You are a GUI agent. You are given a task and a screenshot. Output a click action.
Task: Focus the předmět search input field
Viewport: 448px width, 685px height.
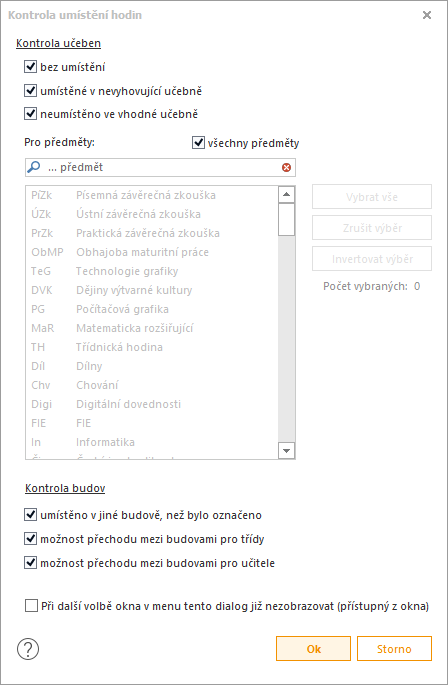160,167
